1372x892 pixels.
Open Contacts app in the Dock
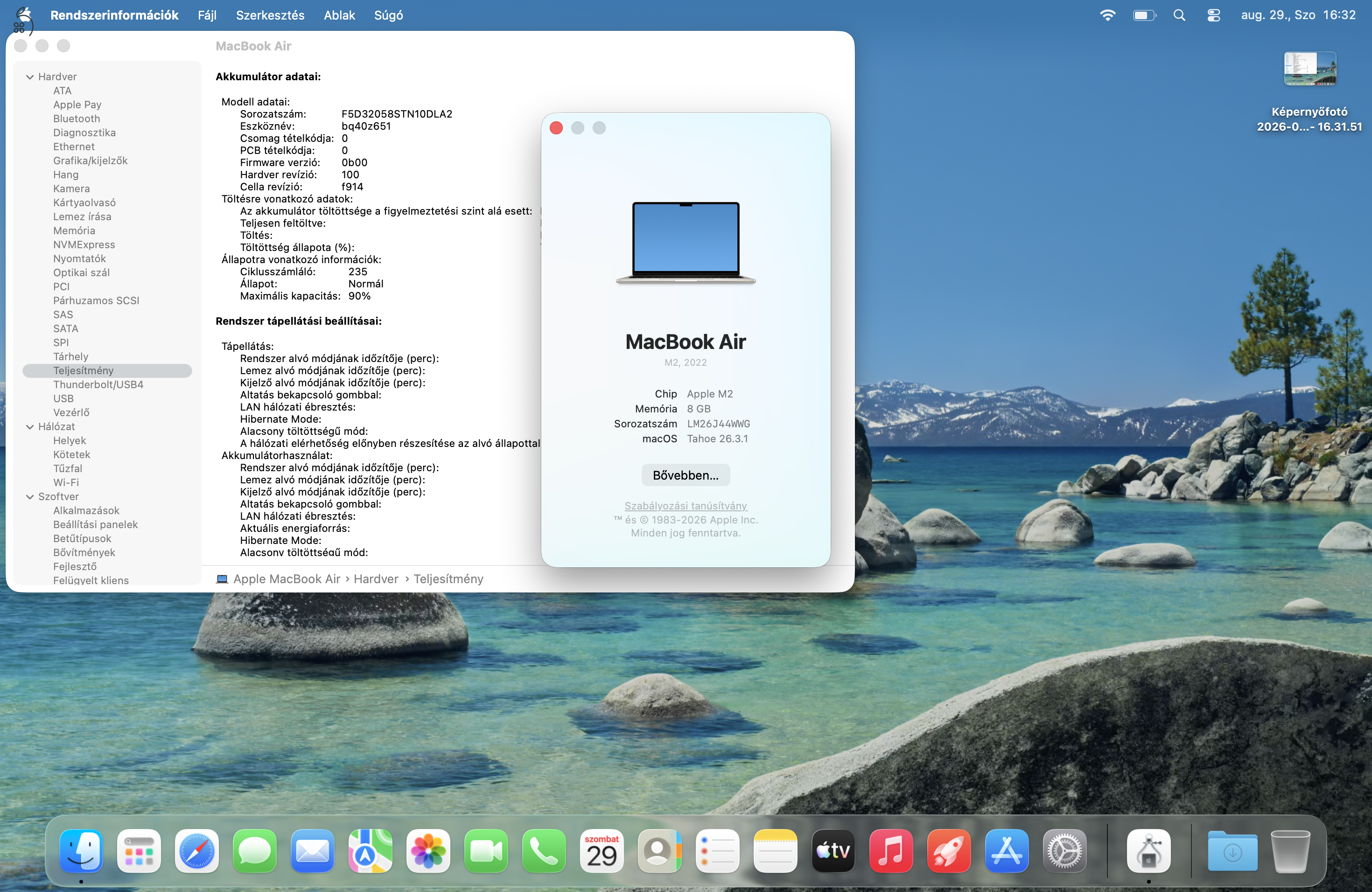(x=659, y=850)
